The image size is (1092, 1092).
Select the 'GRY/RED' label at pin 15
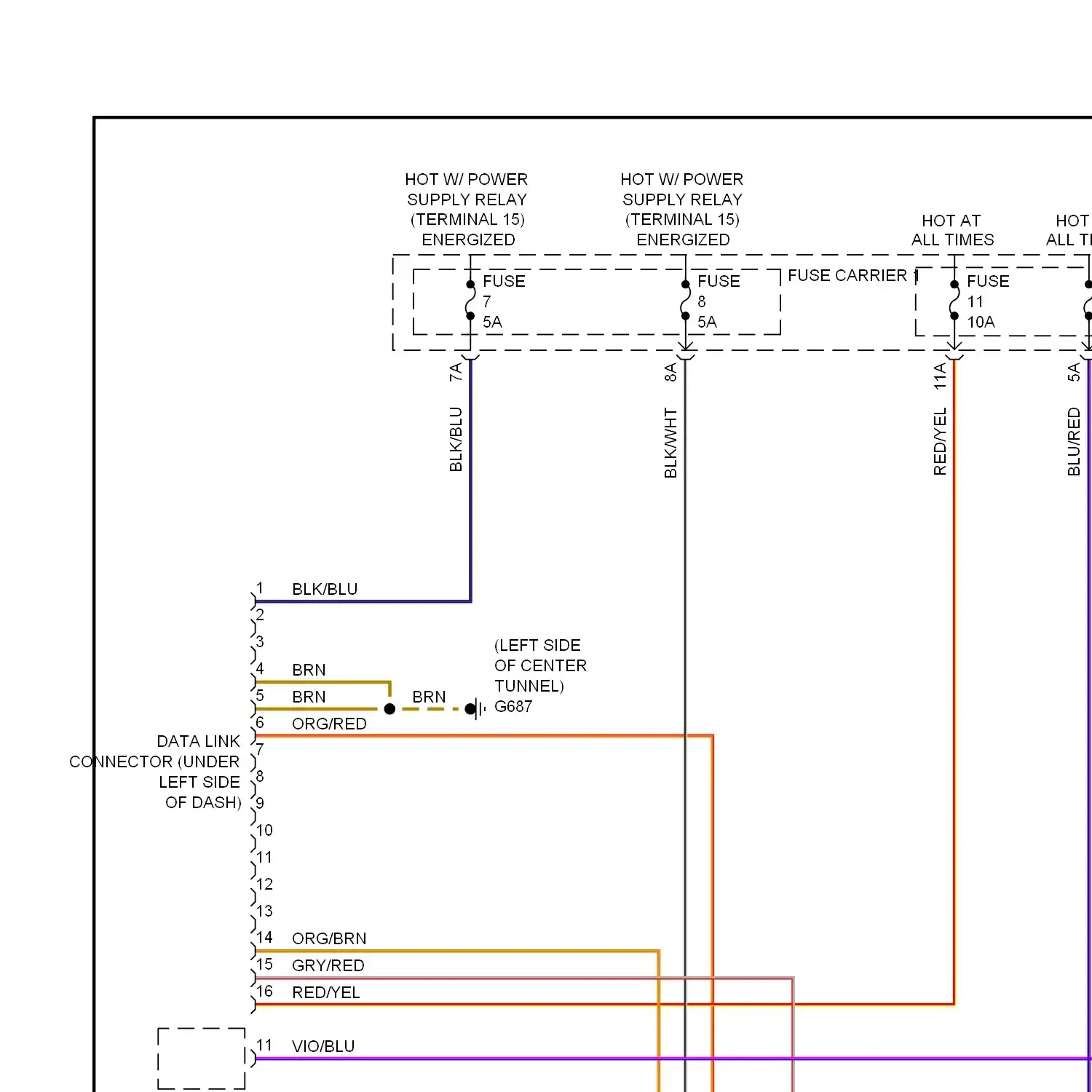[x=328, y=965]
